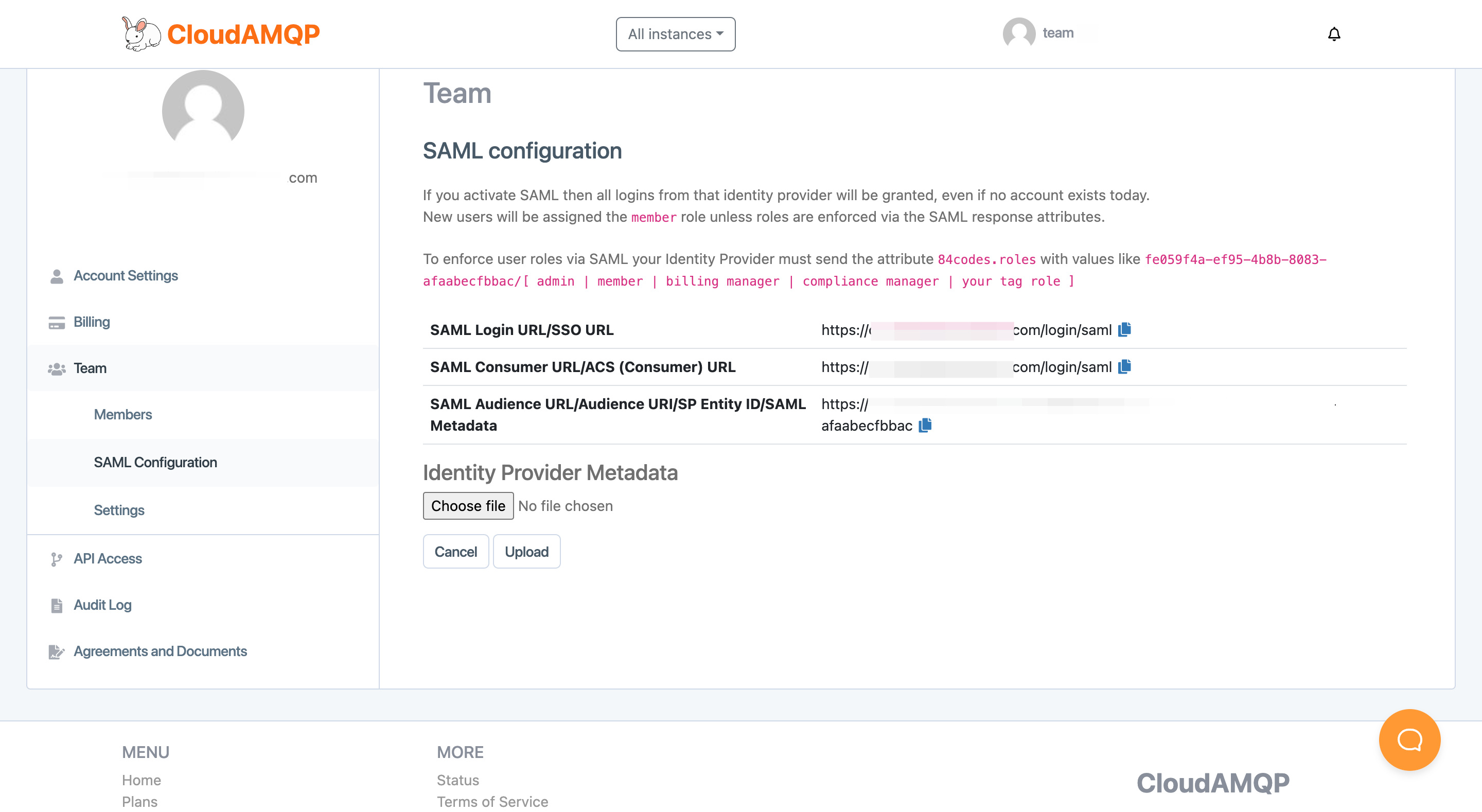The height and width of the screenshot is (812, 1482).
Task: Click the bell notification icon
Action: pyautogui.click(x=1335, y=33)
